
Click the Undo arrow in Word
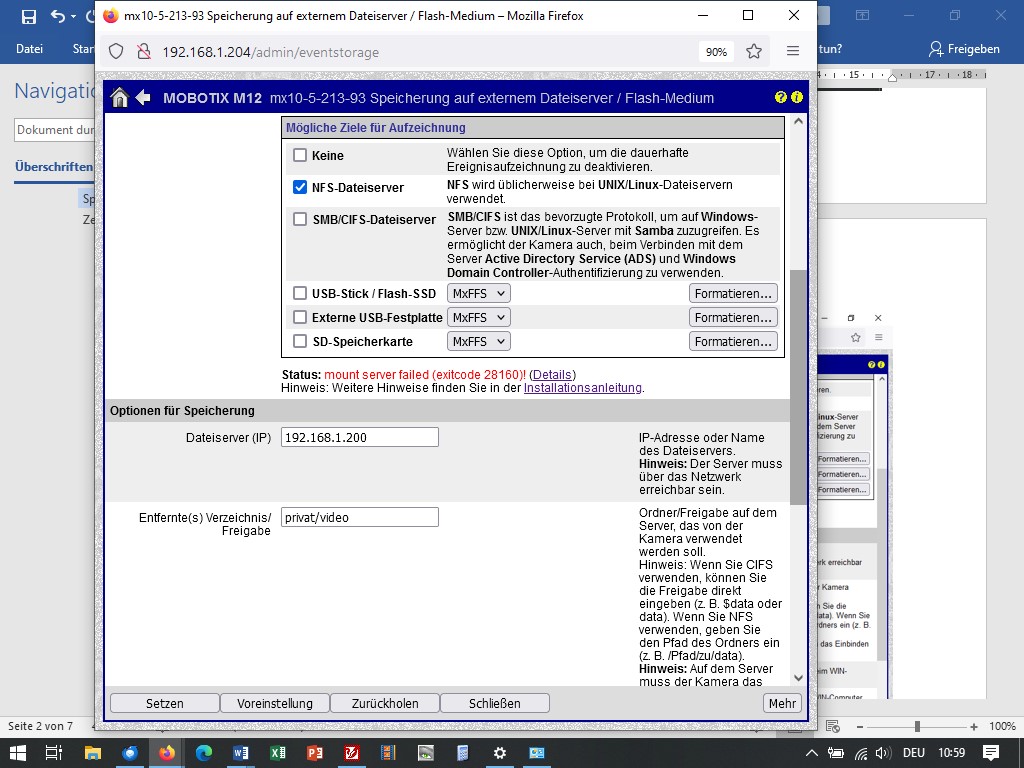coord(57,16)
